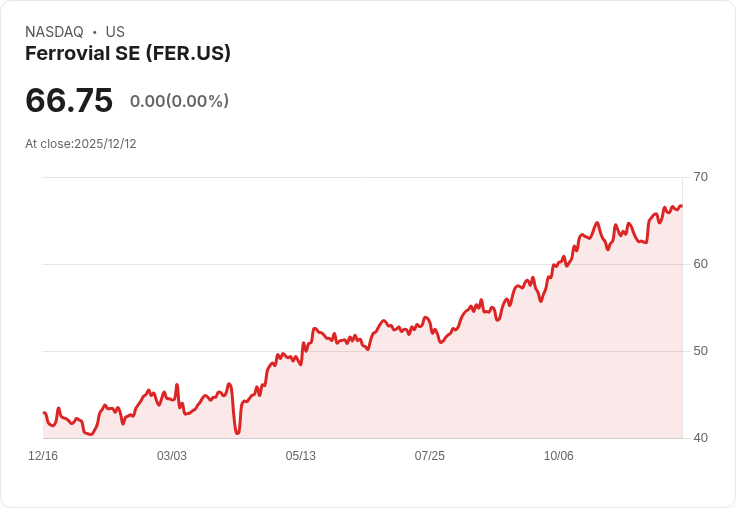Click the 12/16 date axis label
The image size is (736, 508).
43,456
